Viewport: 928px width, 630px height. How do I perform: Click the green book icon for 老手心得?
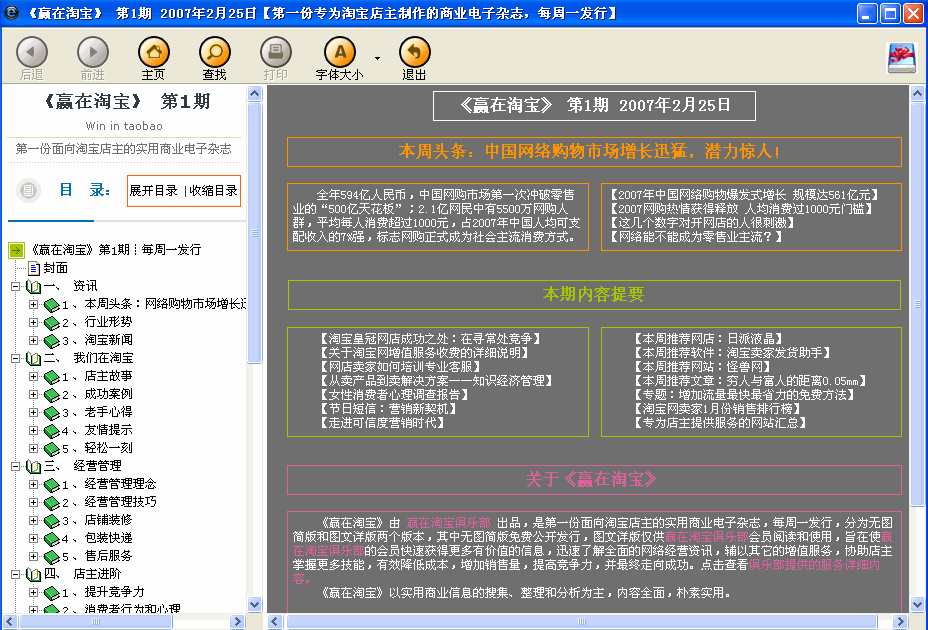[x=52, y=413]
